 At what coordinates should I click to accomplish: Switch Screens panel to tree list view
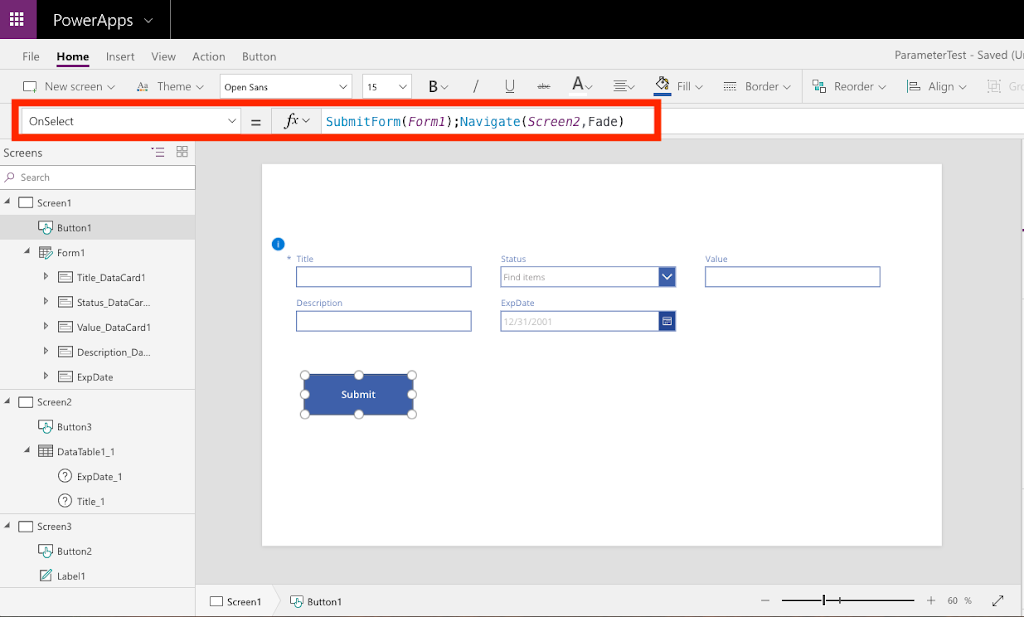[x=158, y=152]
